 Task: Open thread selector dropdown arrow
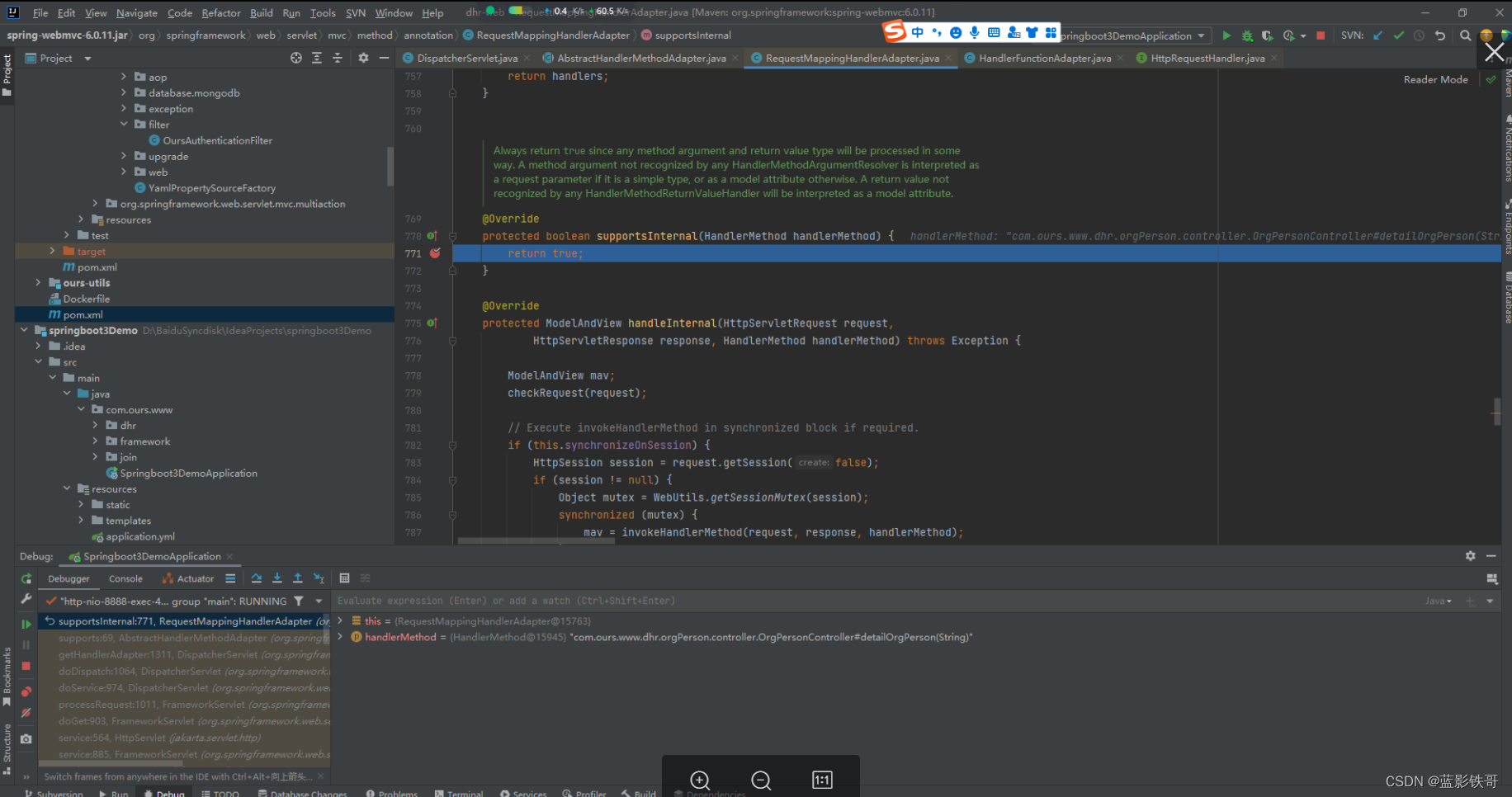(319, 601)
